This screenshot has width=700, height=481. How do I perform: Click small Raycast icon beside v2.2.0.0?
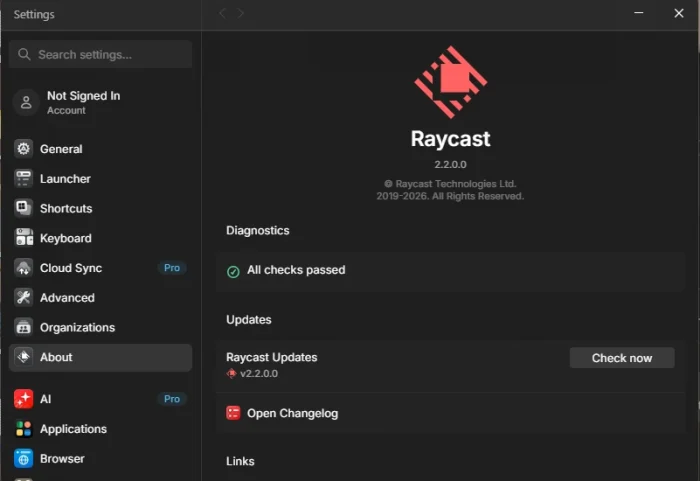point(231,373)
